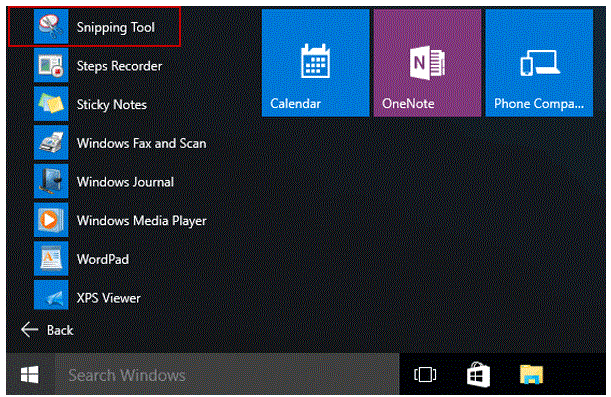Open the WordPad icon
The width and height of the screenshot is (611, 397).
[51, 258]
